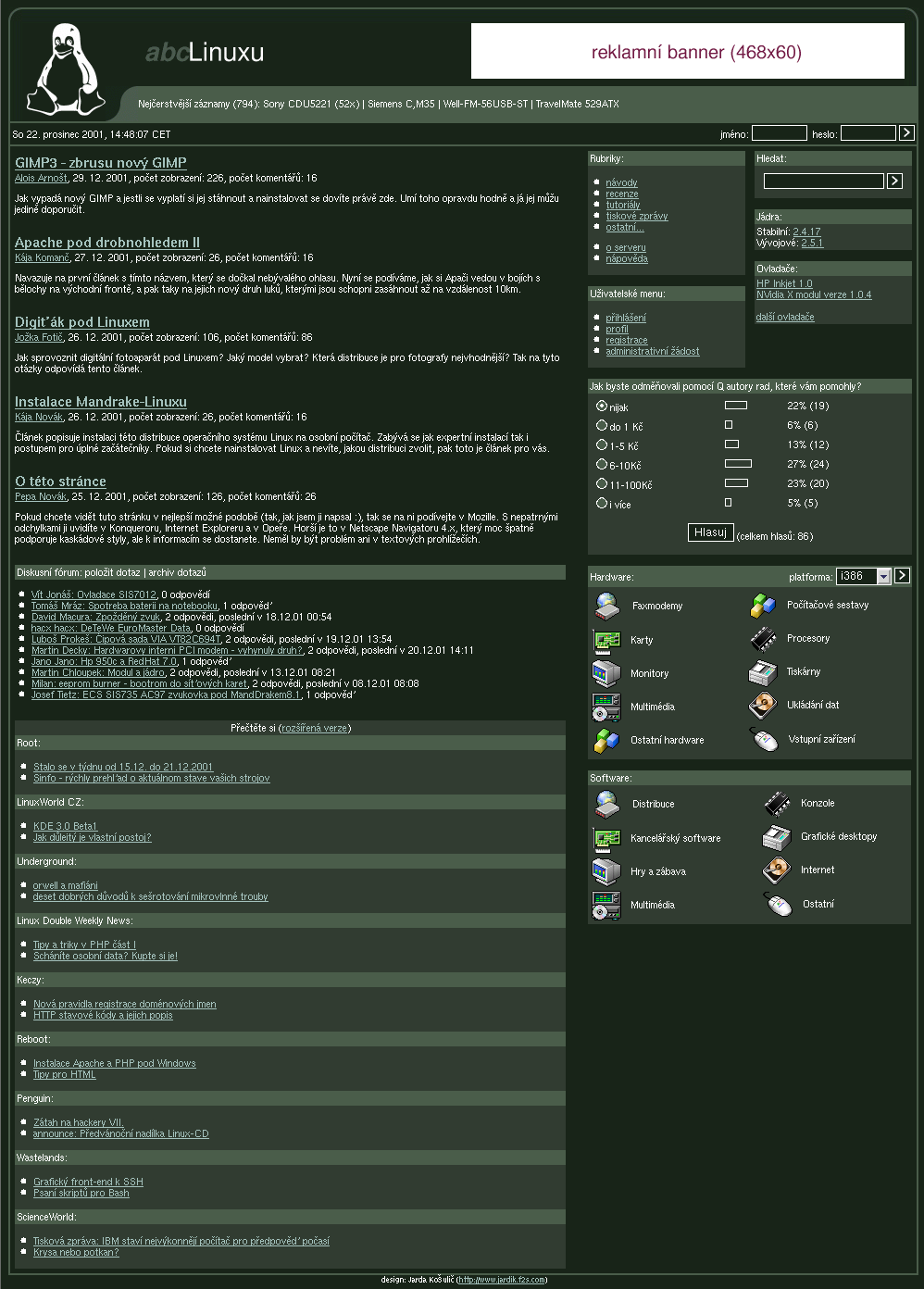Click the '11-100Kč' 23% result bar
Image resolution: width=924 pixels, height=1289 pixels.
tap(736, 483)
